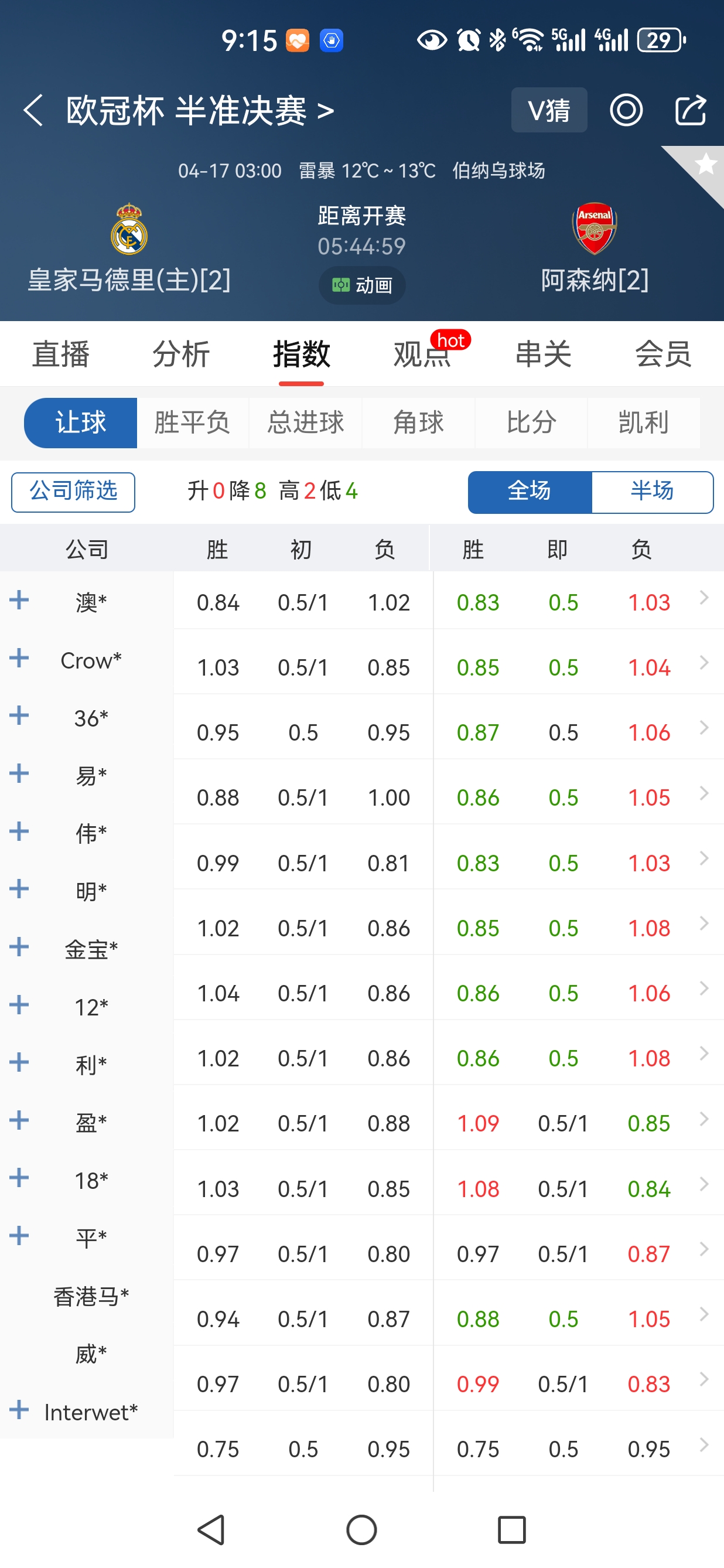Open the share icon in header
The height and width of the screenshot is (1568, 724).
[x=691, y=110]
